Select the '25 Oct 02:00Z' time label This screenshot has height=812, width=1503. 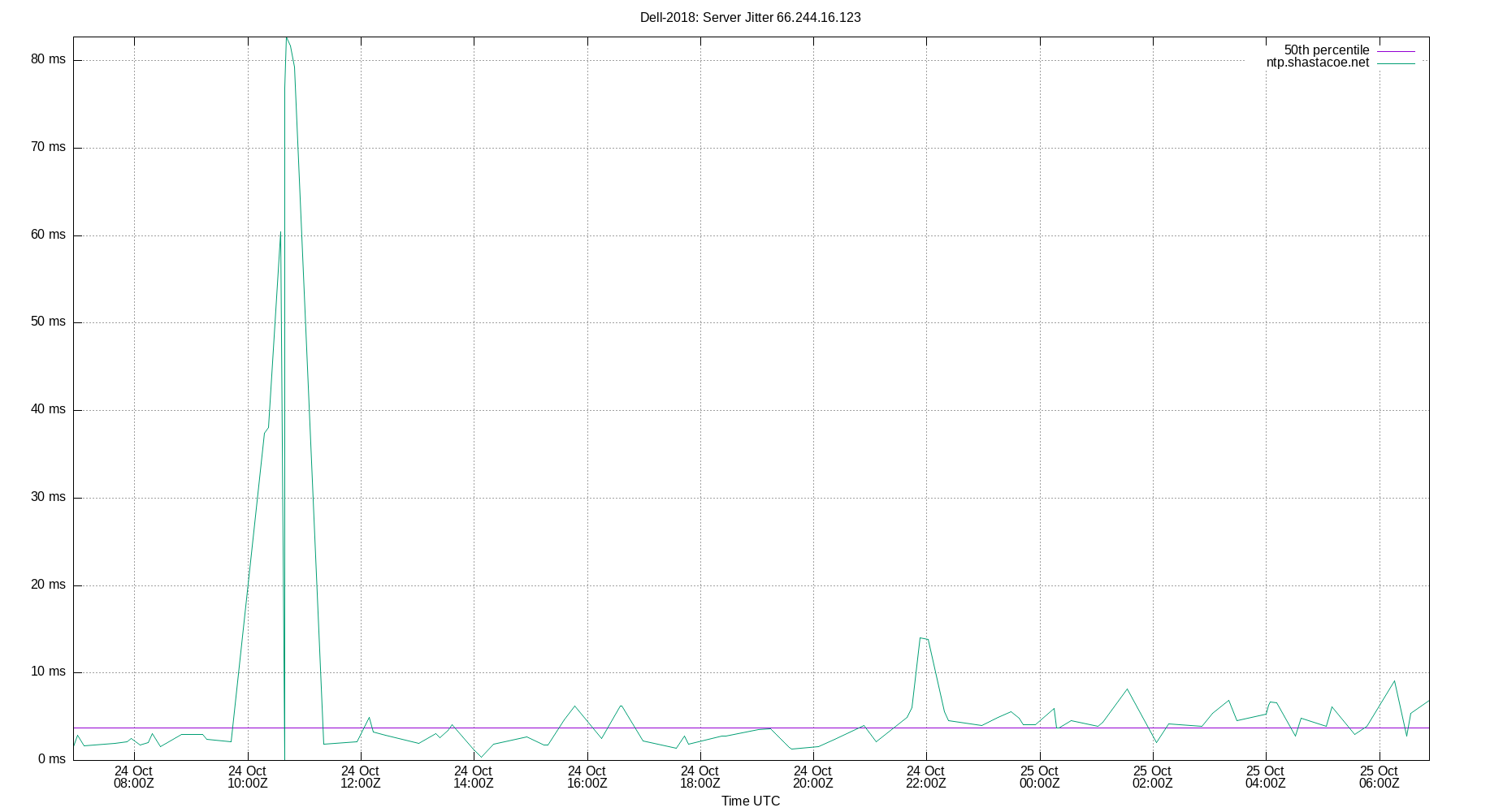click(1152, 777)
